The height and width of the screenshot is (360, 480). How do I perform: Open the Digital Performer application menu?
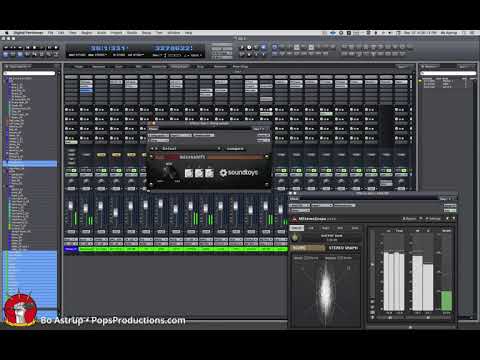28,33
